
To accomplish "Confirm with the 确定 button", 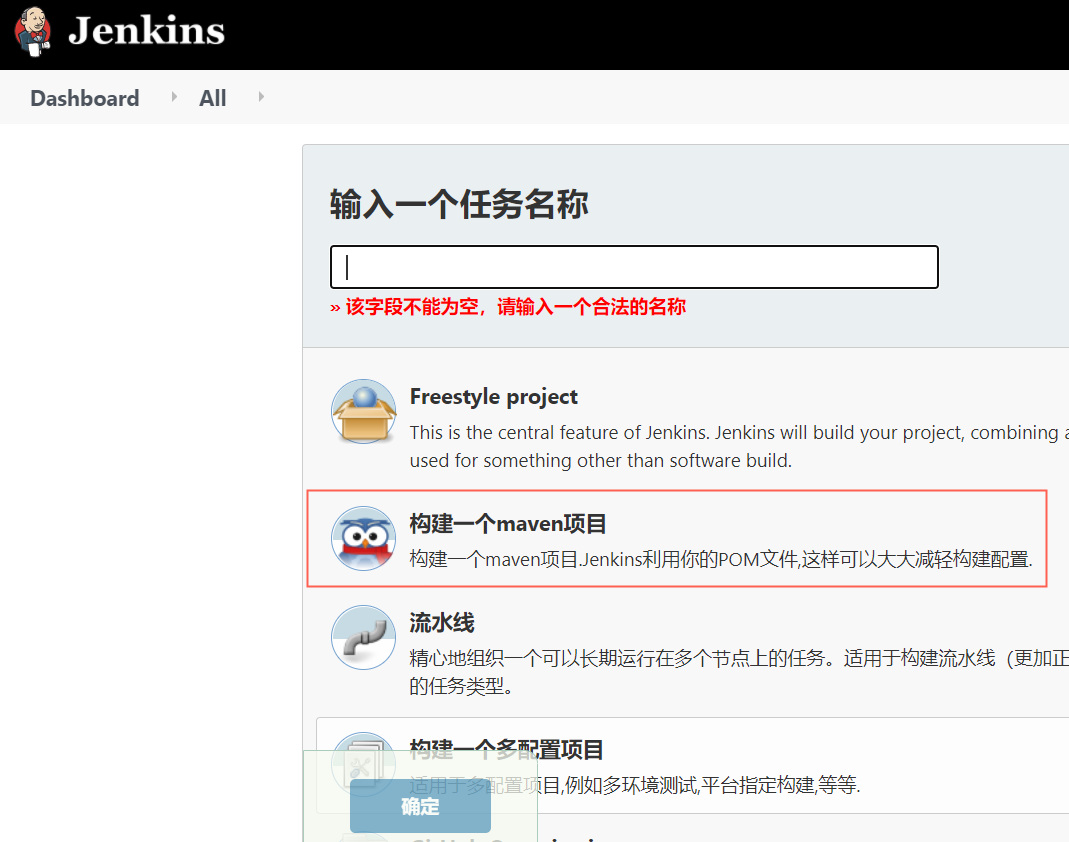I will pos(420,806).
